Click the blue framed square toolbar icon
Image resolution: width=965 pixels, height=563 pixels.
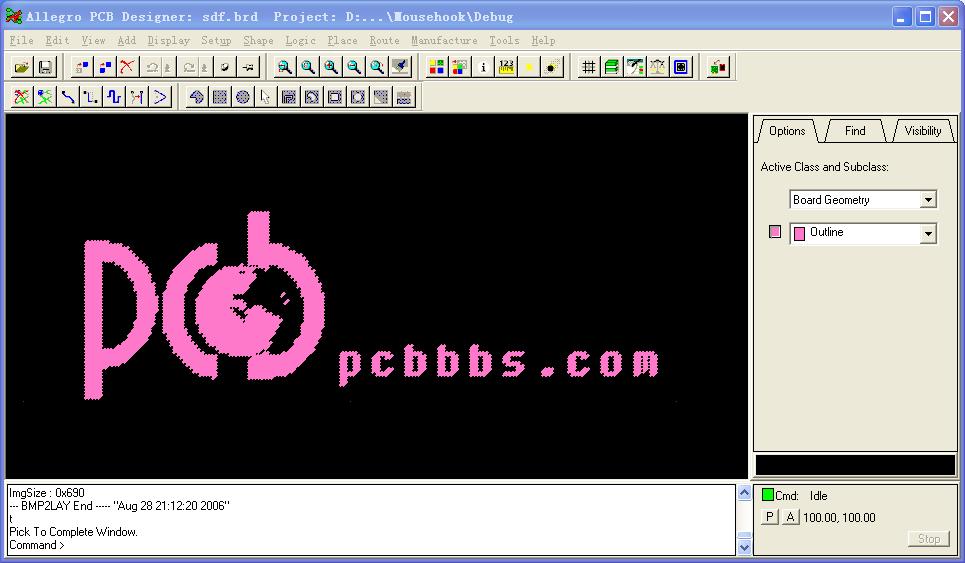point(681,66)
